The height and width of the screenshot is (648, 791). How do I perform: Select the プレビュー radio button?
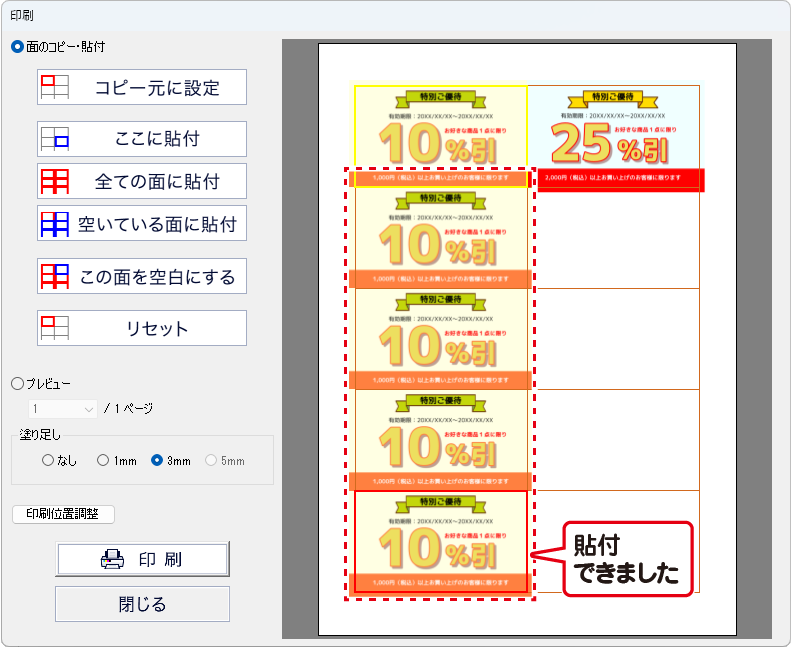pyautogui.click(x=17, y=383)
